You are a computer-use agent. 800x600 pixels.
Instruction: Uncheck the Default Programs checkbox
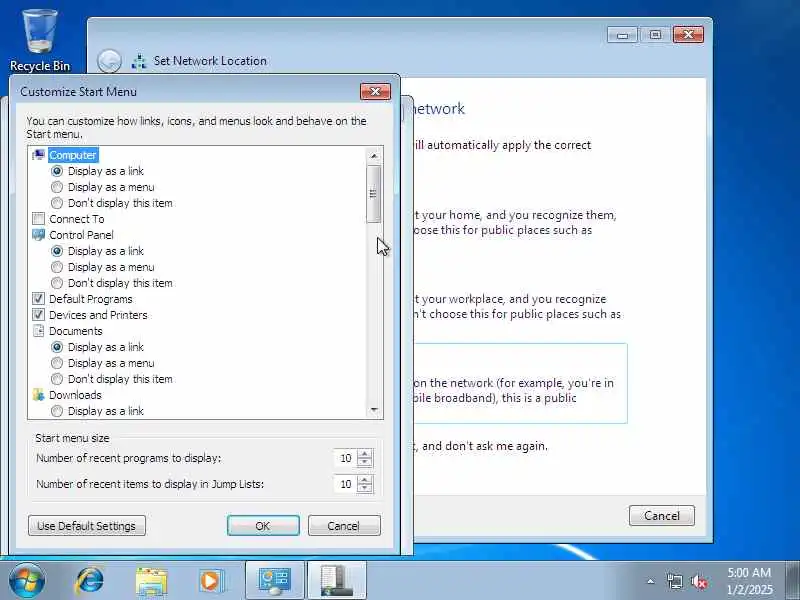tap(38, 299)
